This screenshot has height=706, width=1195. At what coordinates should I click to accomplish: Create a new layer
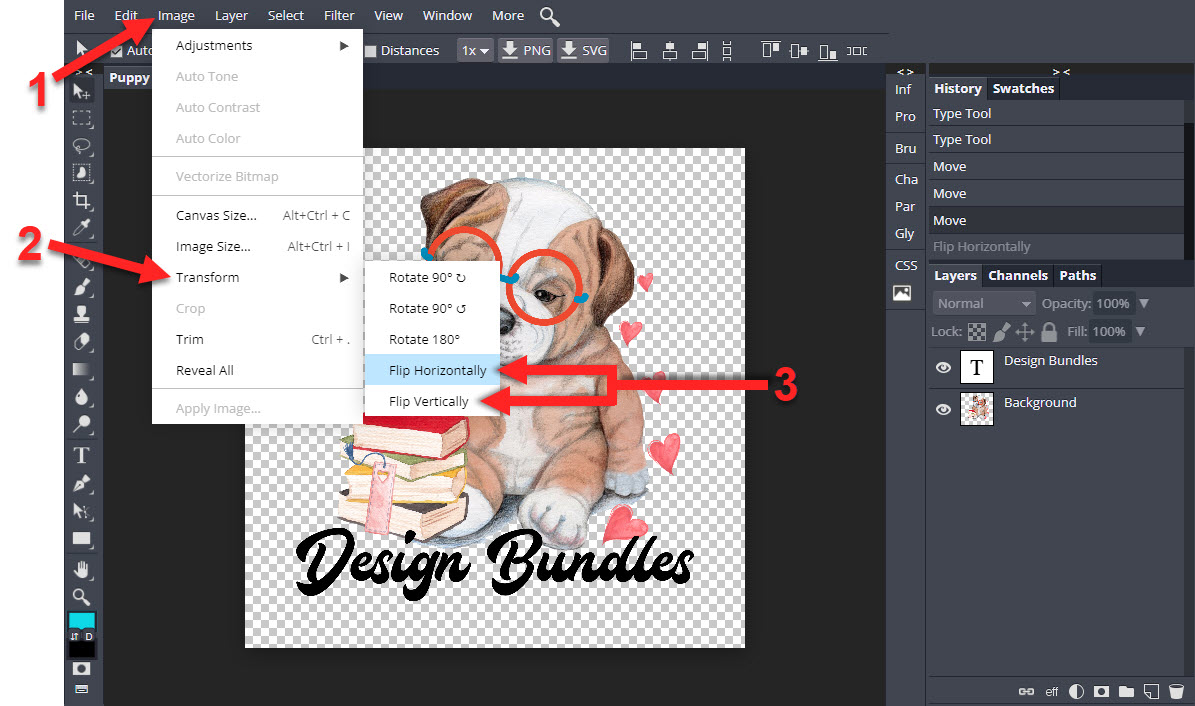pyautogui.click(x=1151, y=692)
